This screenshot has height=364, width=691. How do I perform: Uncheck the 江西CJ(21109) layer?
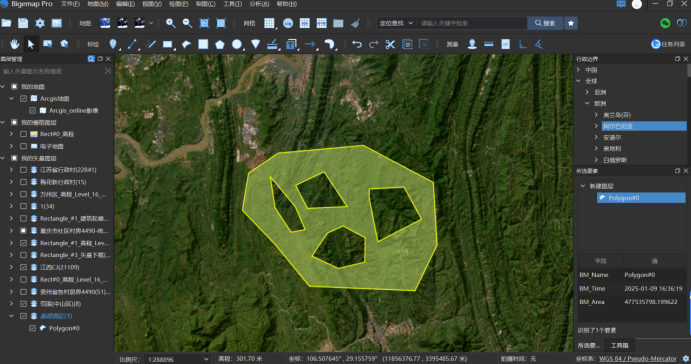coord(23,267)
